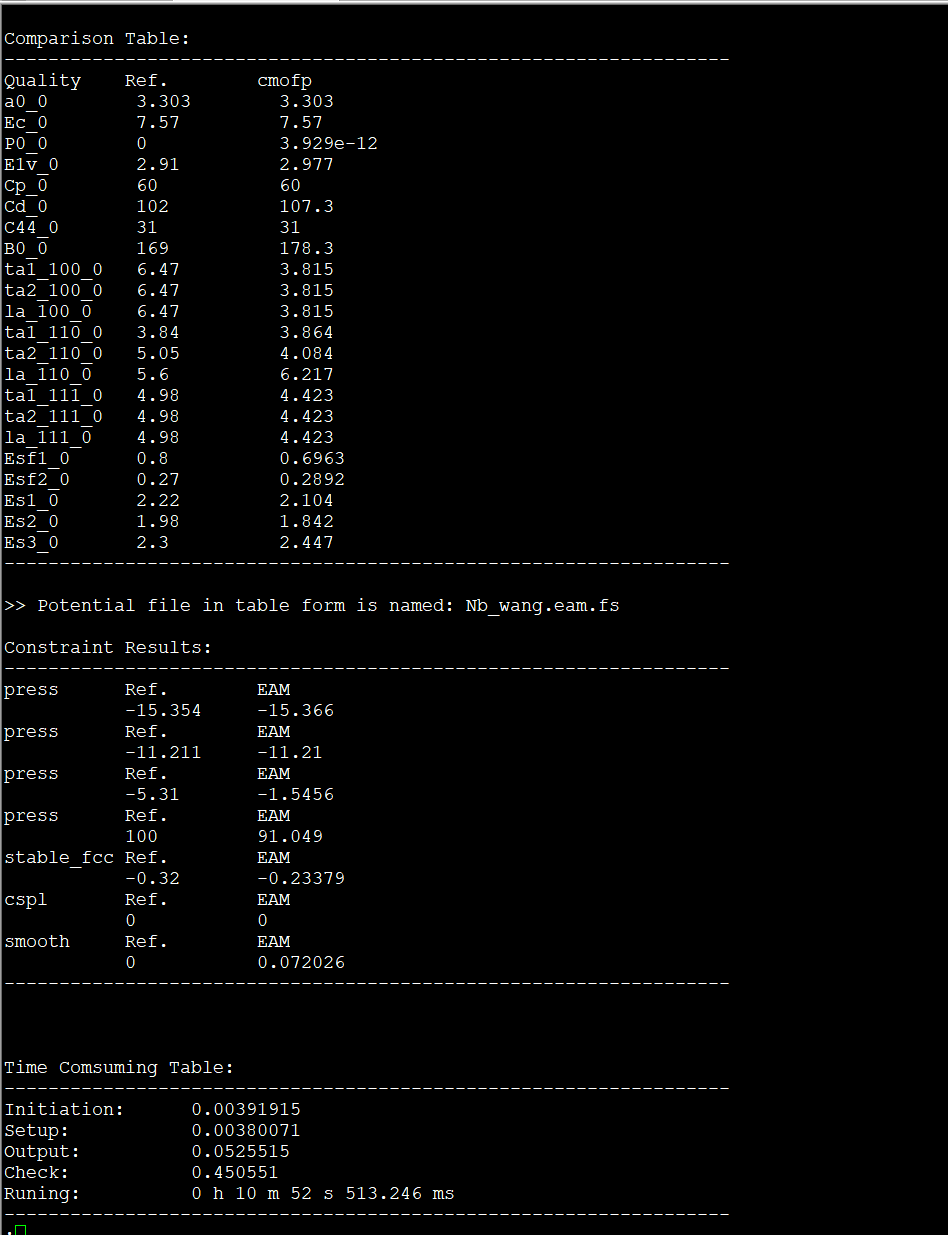Select the press value "-15.366"
The image size is (948, 1235).
tap(296, 711)
